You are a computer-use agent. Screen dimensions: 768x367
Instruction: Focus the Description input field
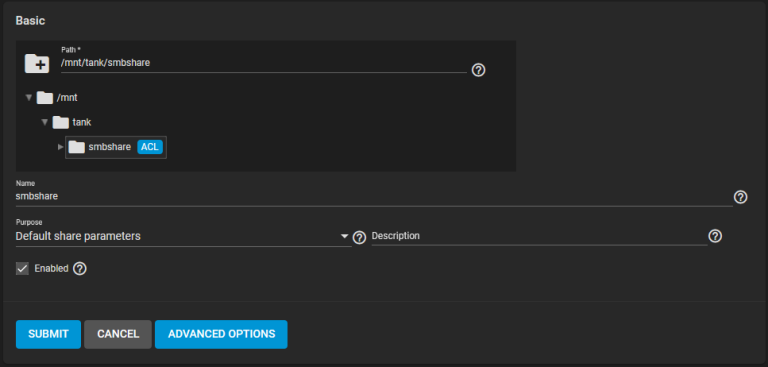(539, 236)
